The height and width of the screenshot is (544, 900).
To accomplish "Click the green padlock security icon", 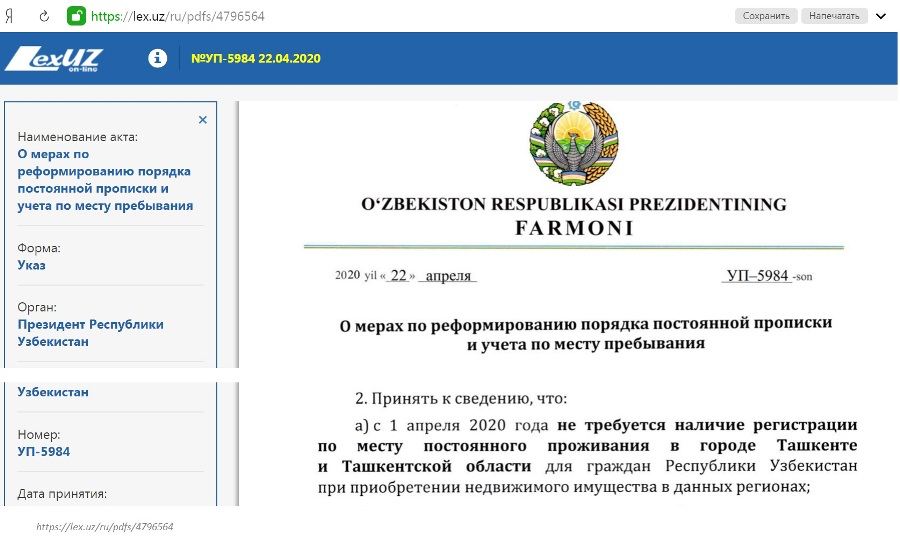I will [x=76, y=16].
